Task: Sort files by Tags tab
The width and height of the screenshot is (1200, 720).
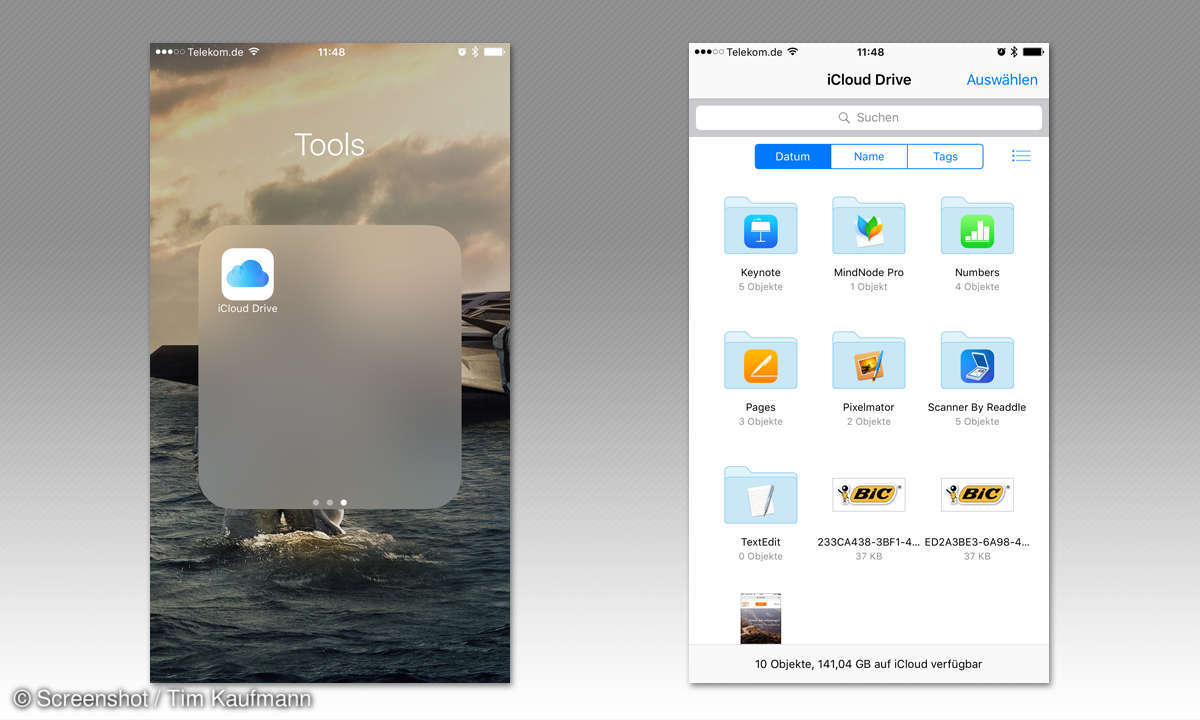Action: [x=945, y=156]
